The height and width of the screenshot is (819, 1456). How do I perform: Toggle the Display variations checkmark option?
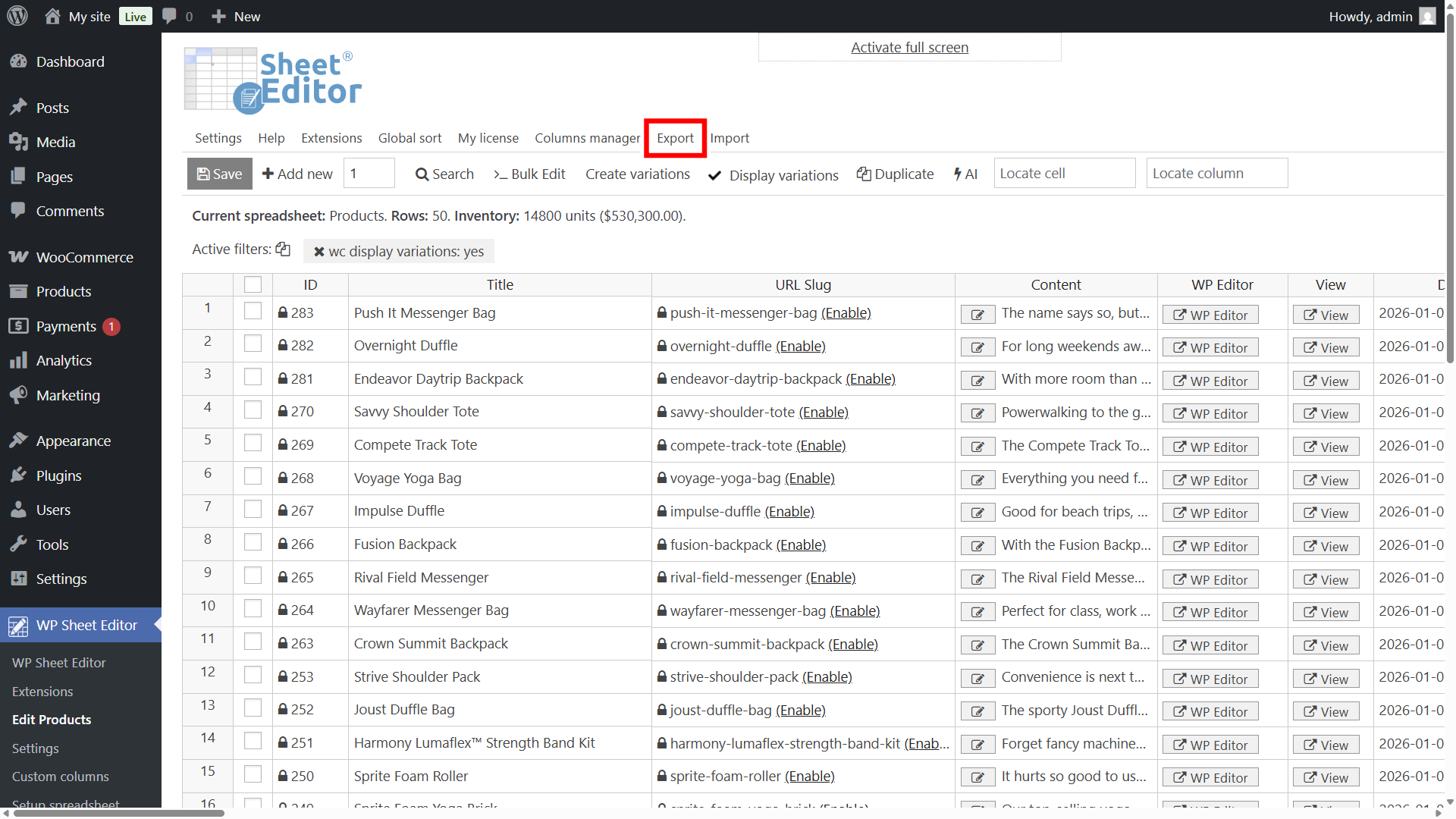773,175
